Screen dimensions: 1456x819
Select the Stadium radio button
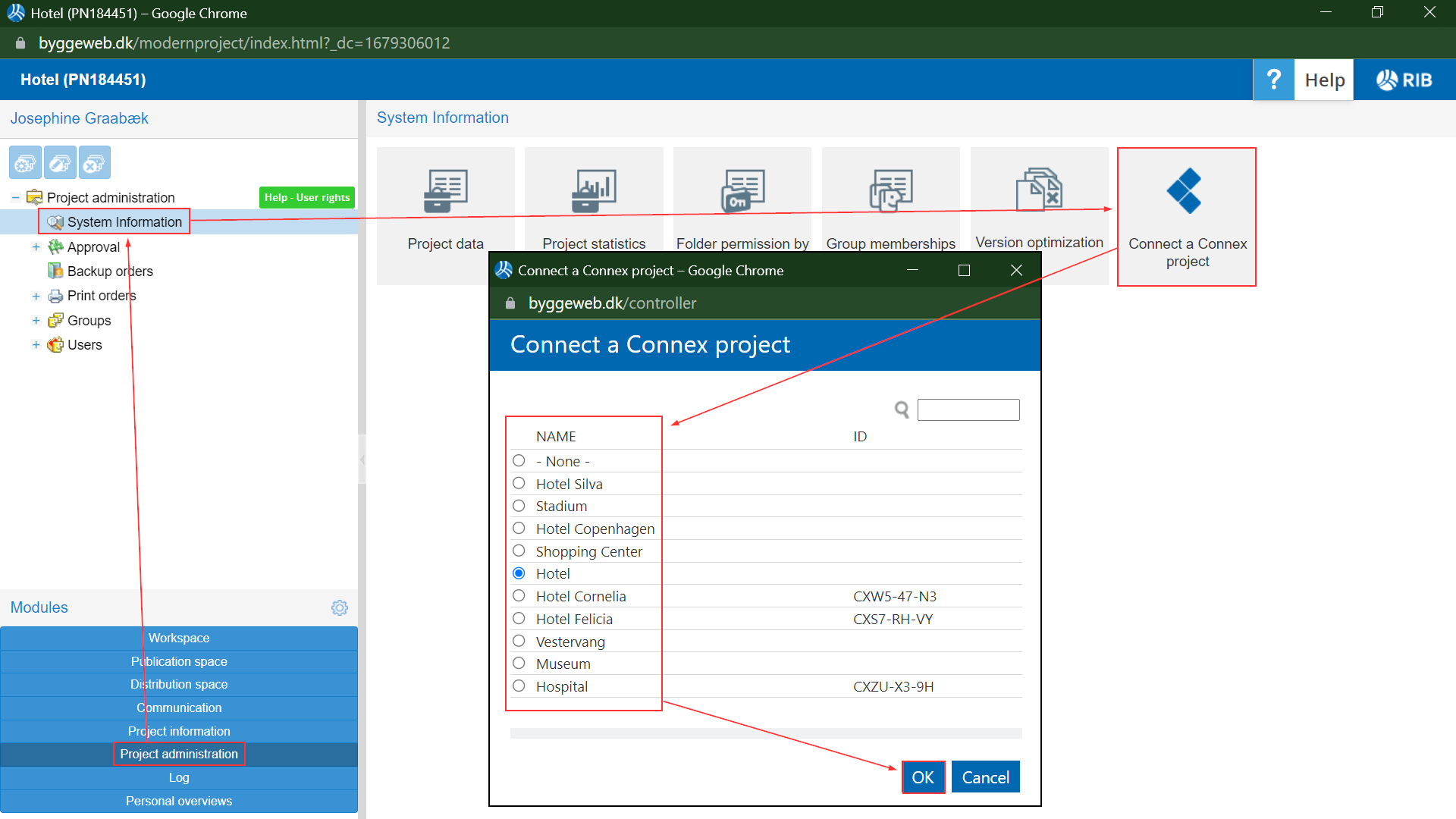coord(519,506)
